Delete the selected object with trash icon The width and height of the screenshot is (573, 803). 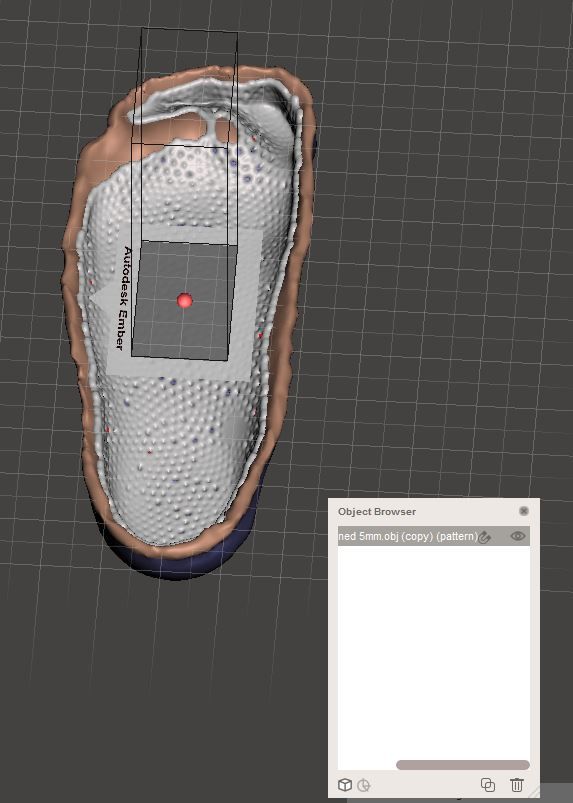pos(517,785)
